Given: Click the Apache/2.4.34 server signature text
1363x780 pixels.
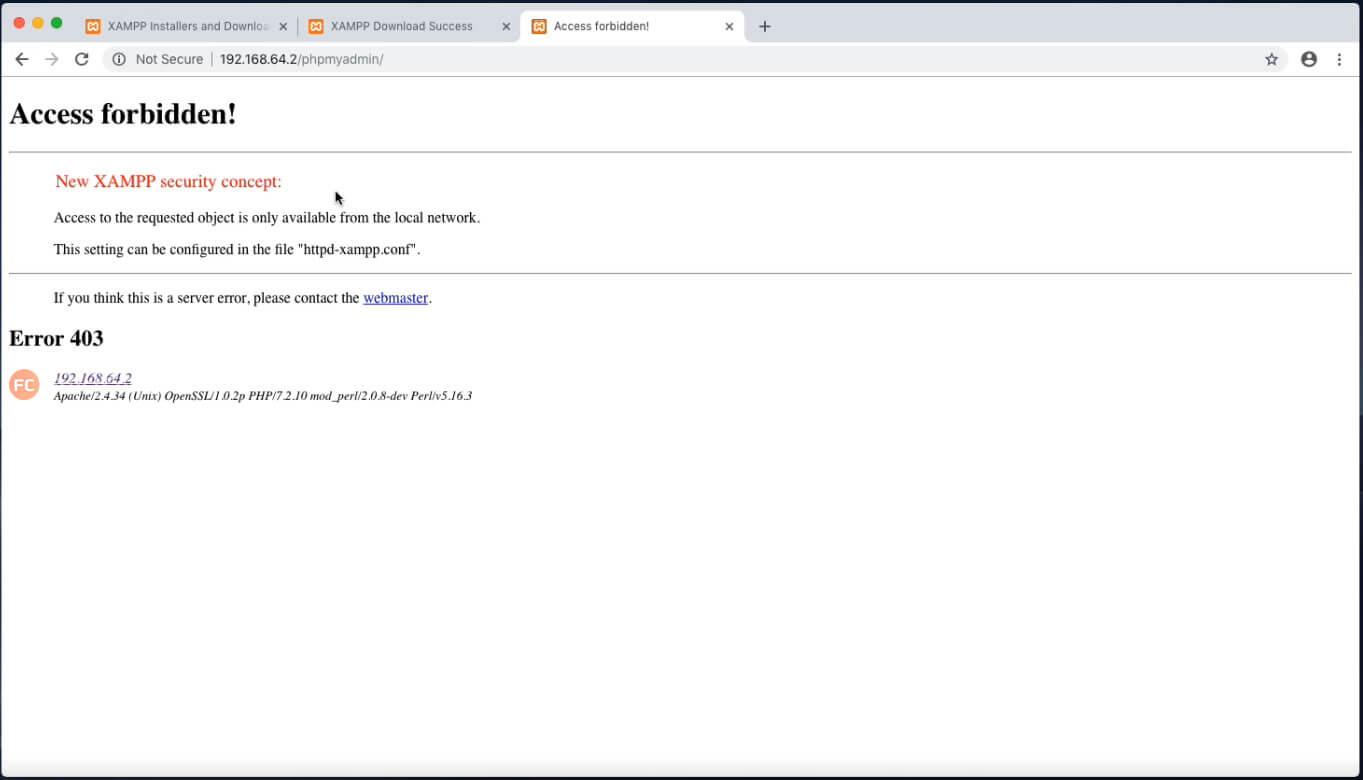Looking at the screenshot, I should click(263, 396).
